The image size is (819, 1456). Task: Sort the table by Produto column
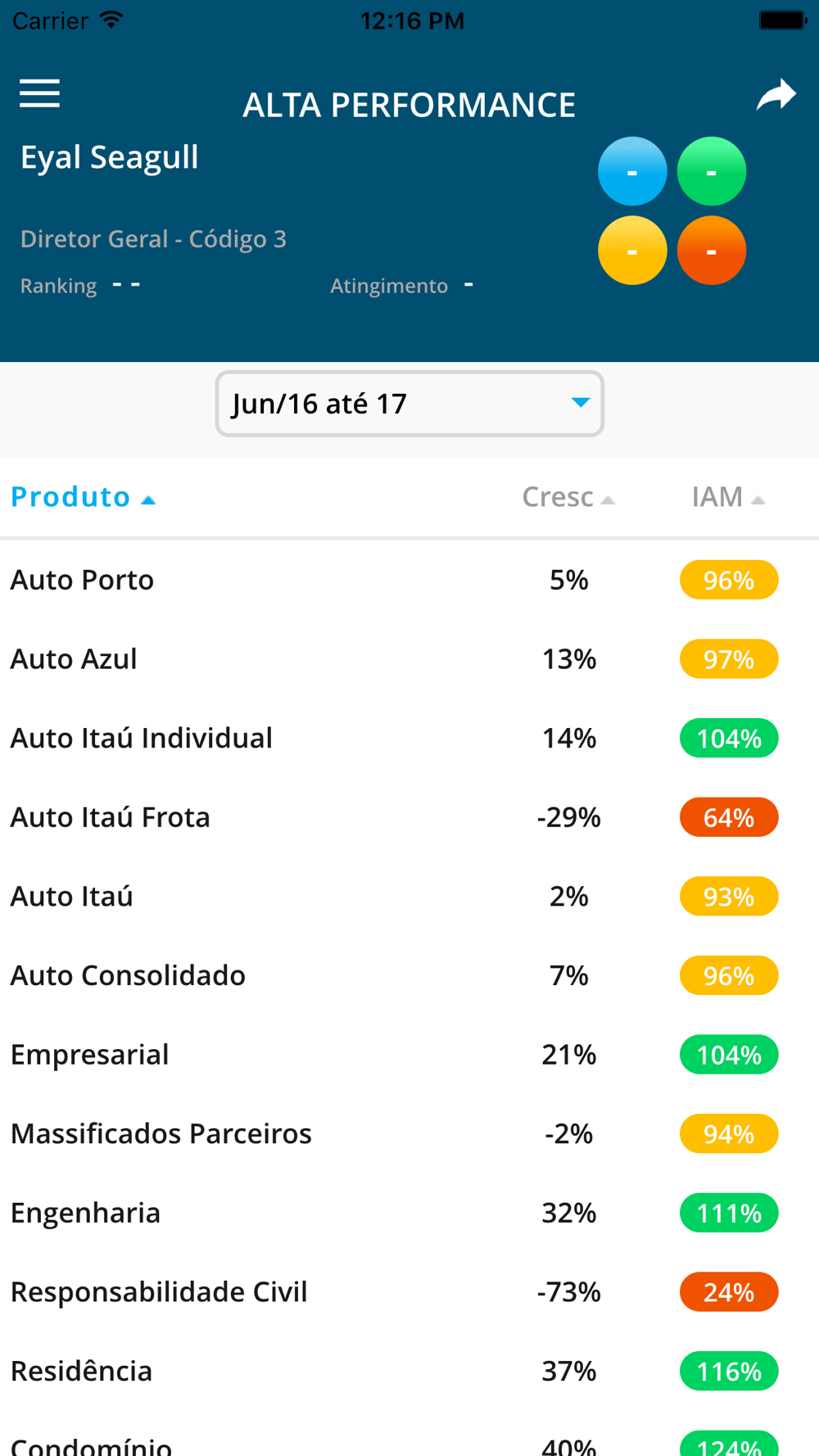(83, 497)
